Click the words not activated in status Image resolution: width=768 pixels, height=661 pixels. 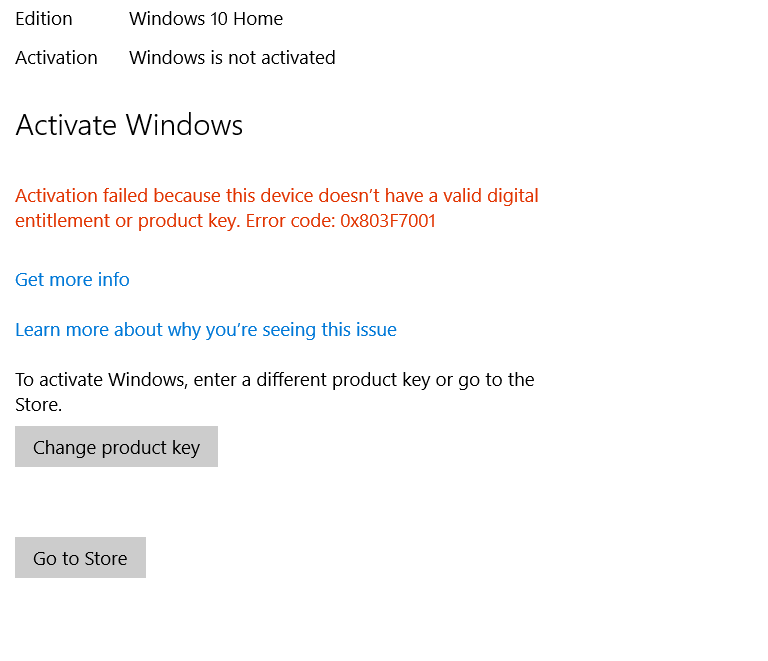(282, 58)
